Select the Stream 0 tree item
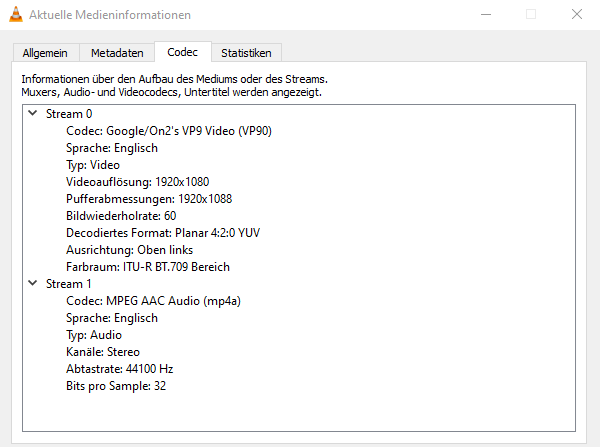The image size is (600, 447). (x=69, y=114)
